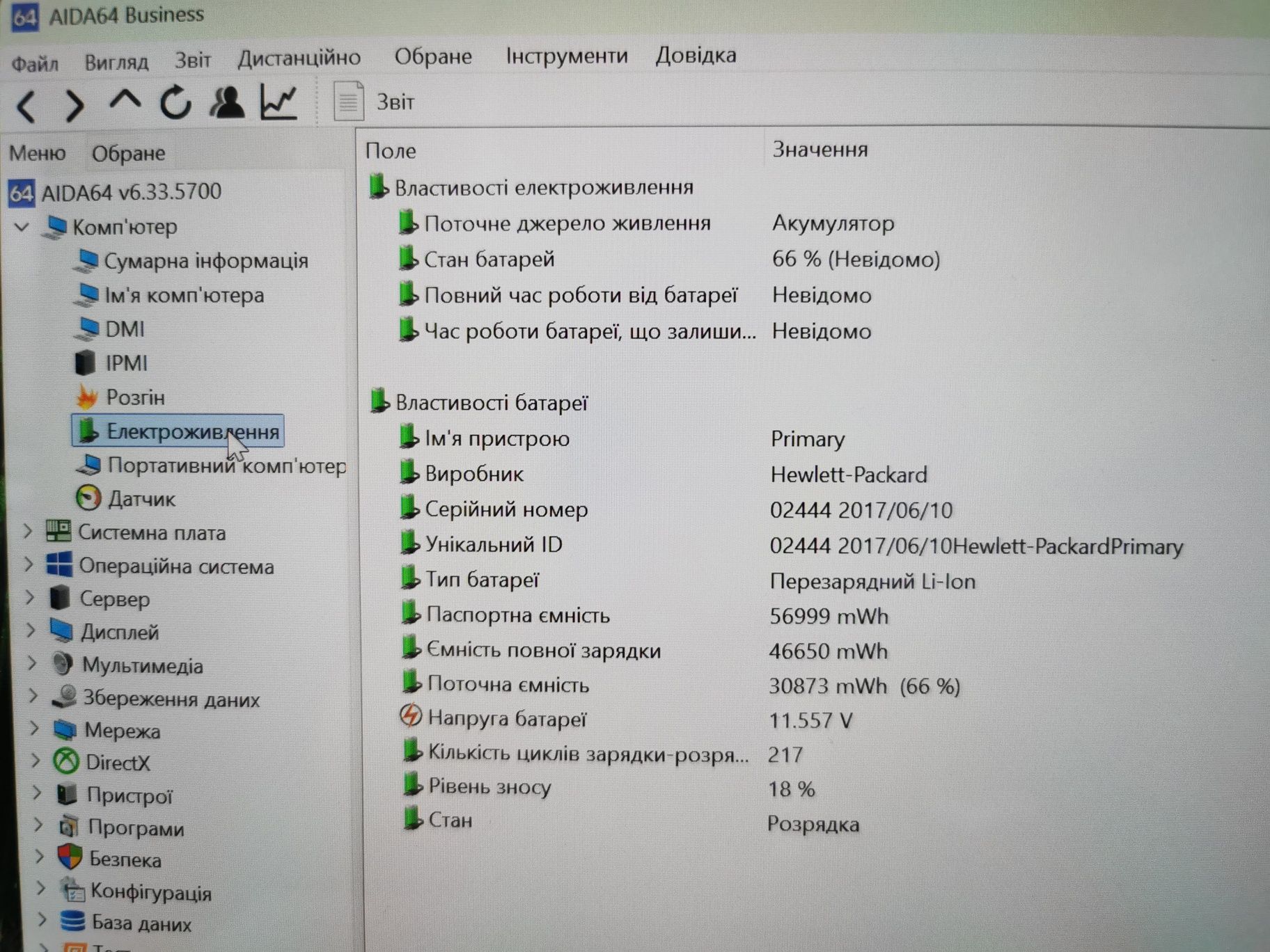This screenshot has width=1270, height=952.
Task: Select the Виробник Hewlett-Packard row
Action: 663,475
